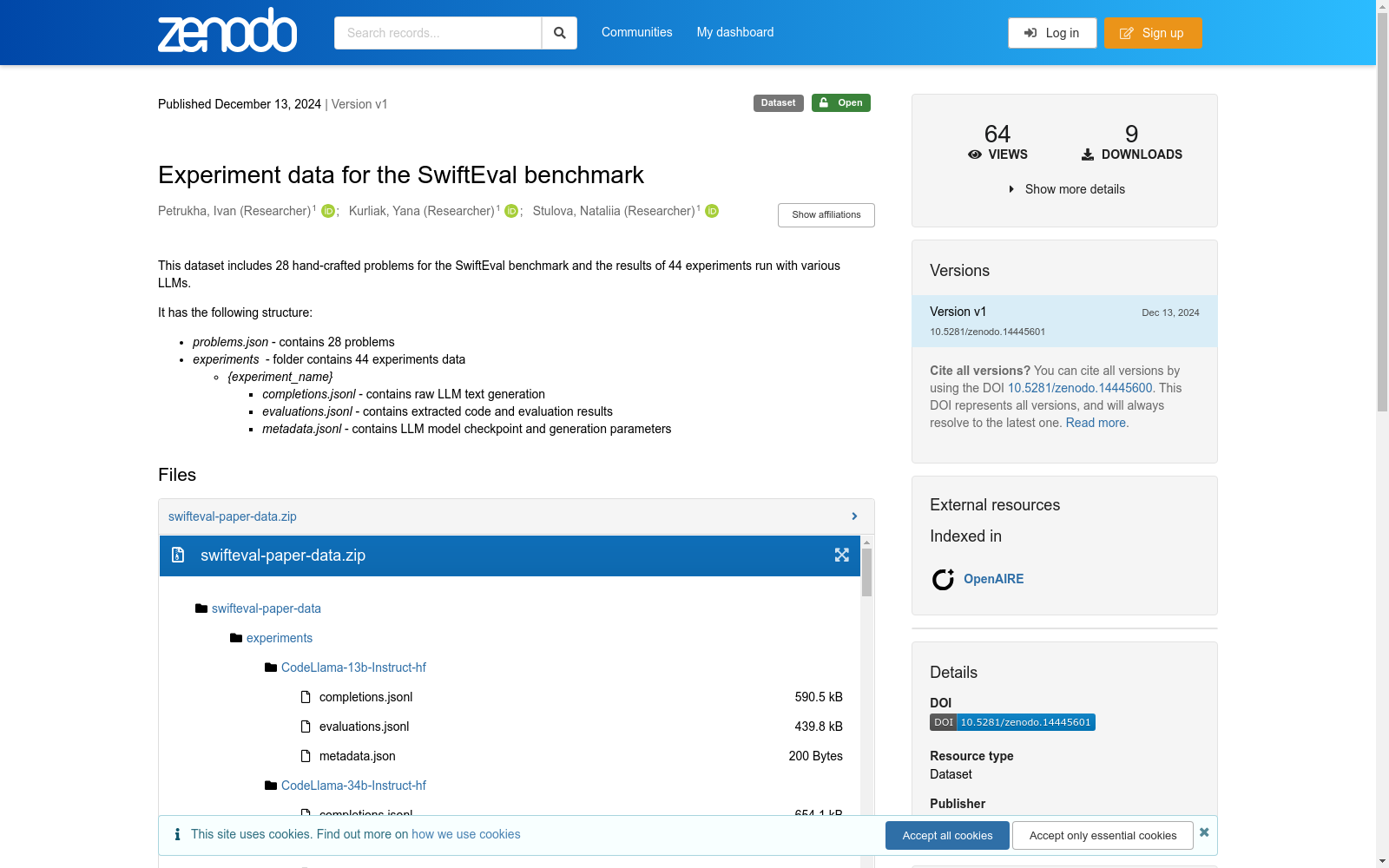The height and width of the screenshot is (868, 1389).
Task: Click the CodeLlama-34b-Instruct-hf folder icon
Action: pyautogui.click(x=271, y=786)
